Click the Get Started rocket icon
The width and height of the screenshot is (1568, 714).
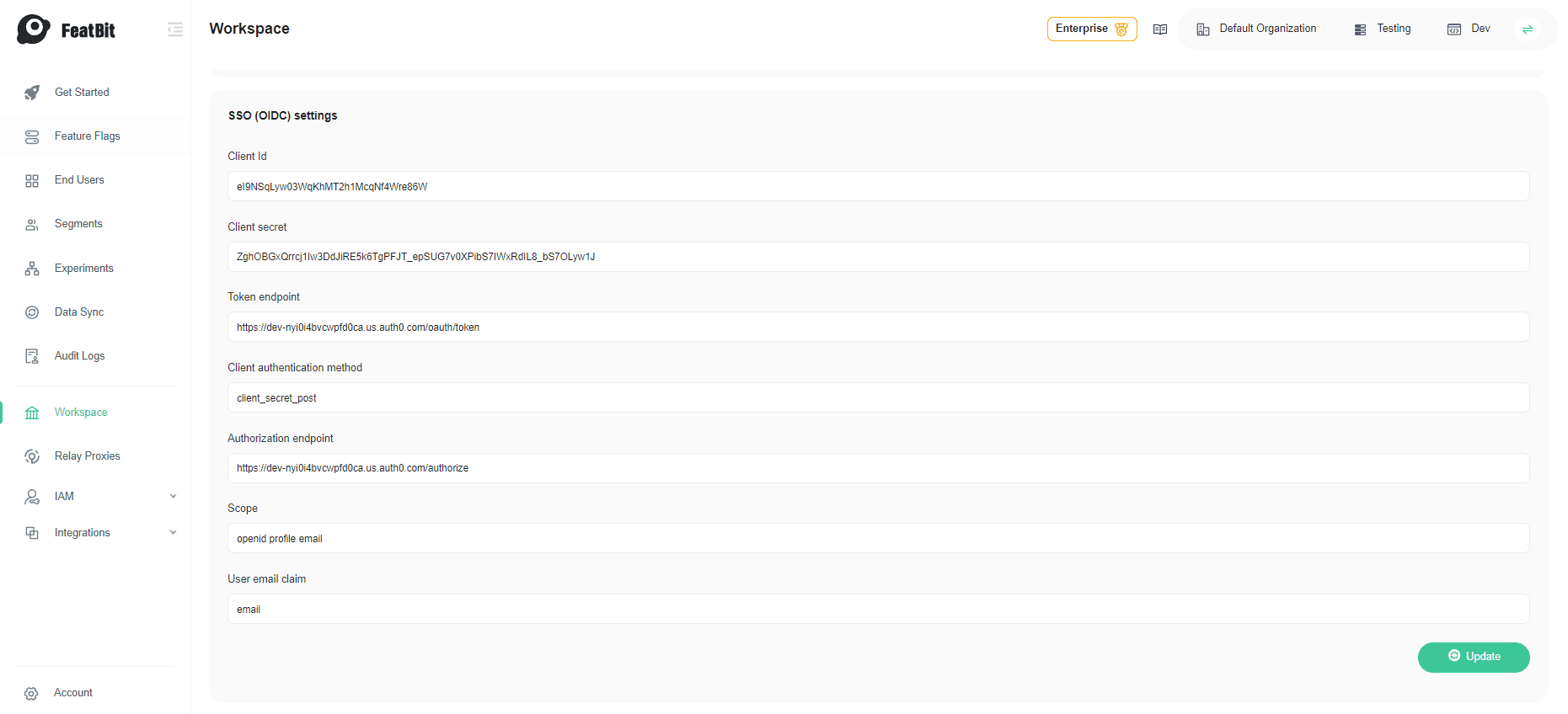32,93
